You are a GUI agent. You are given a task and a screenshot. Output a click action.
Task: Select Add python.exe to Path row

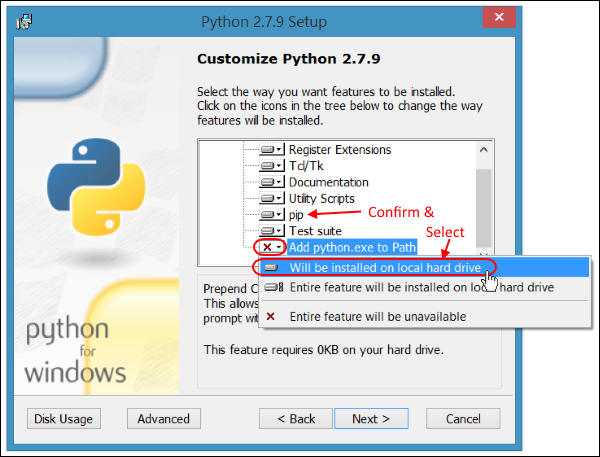click(352, 247)
